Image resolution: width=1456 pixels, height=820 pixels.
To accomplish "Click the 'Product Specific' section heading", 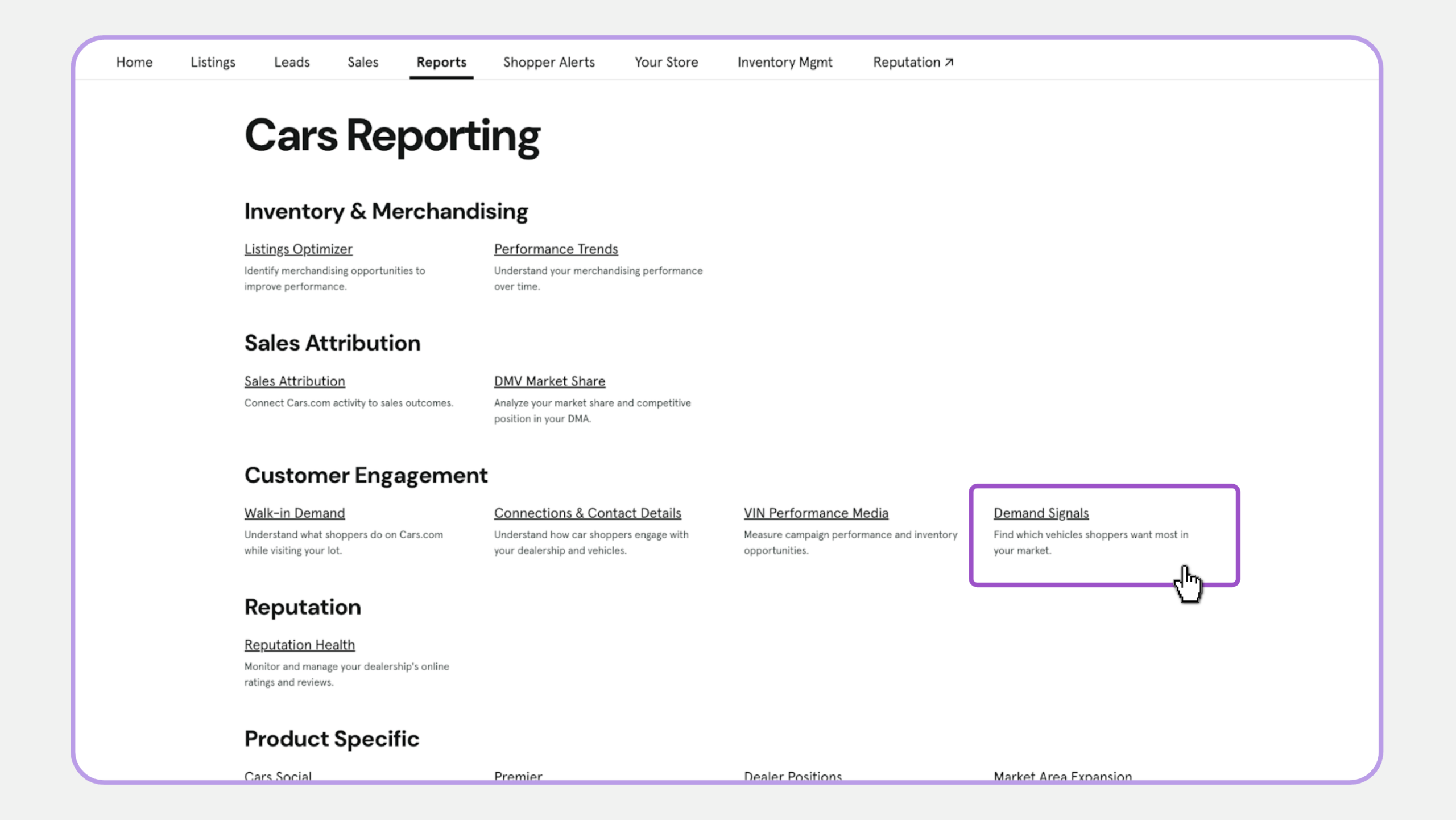I will click(x=332, y=739).
